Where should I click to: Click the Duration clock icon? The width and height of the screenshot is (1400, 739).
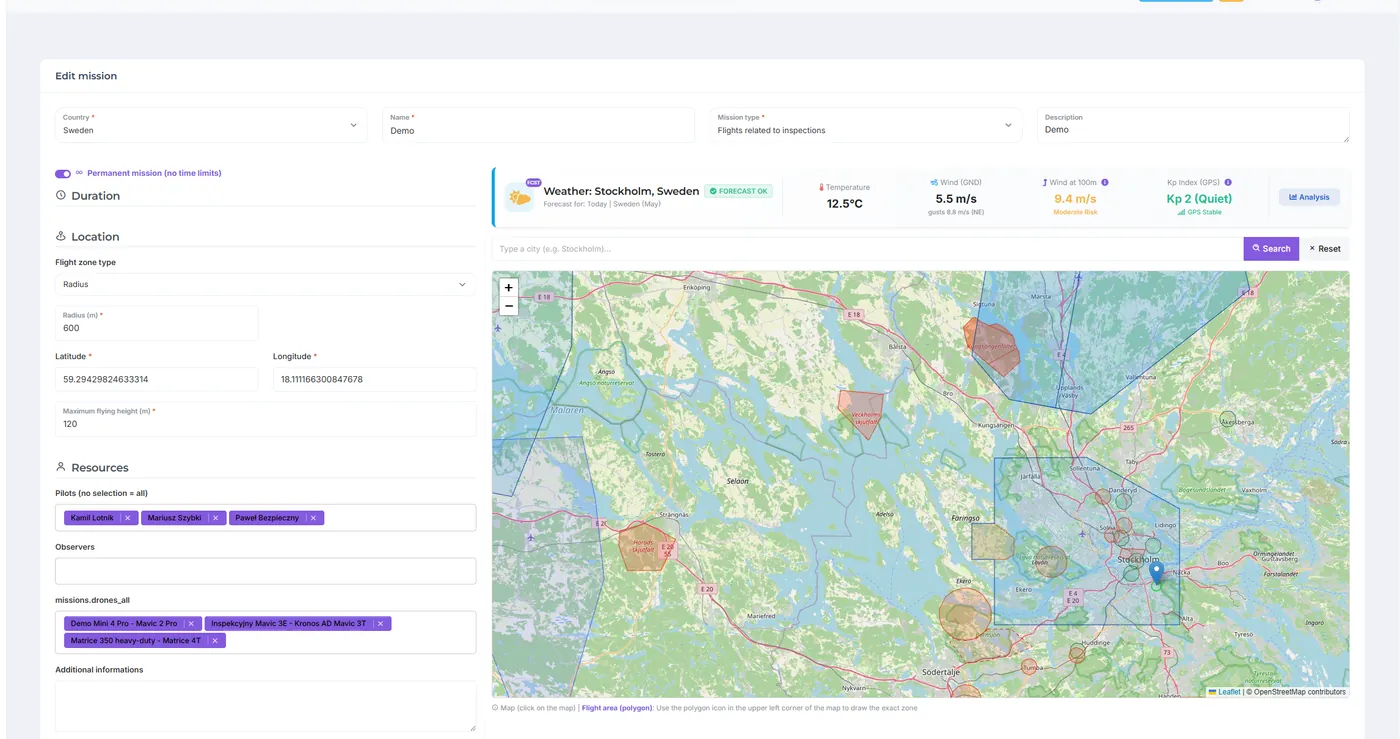[61, 195]
